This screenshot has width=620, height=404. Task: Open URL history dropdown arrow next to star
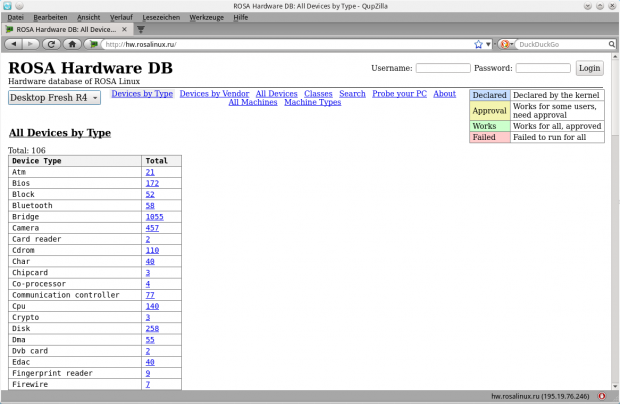pos(488,44)
